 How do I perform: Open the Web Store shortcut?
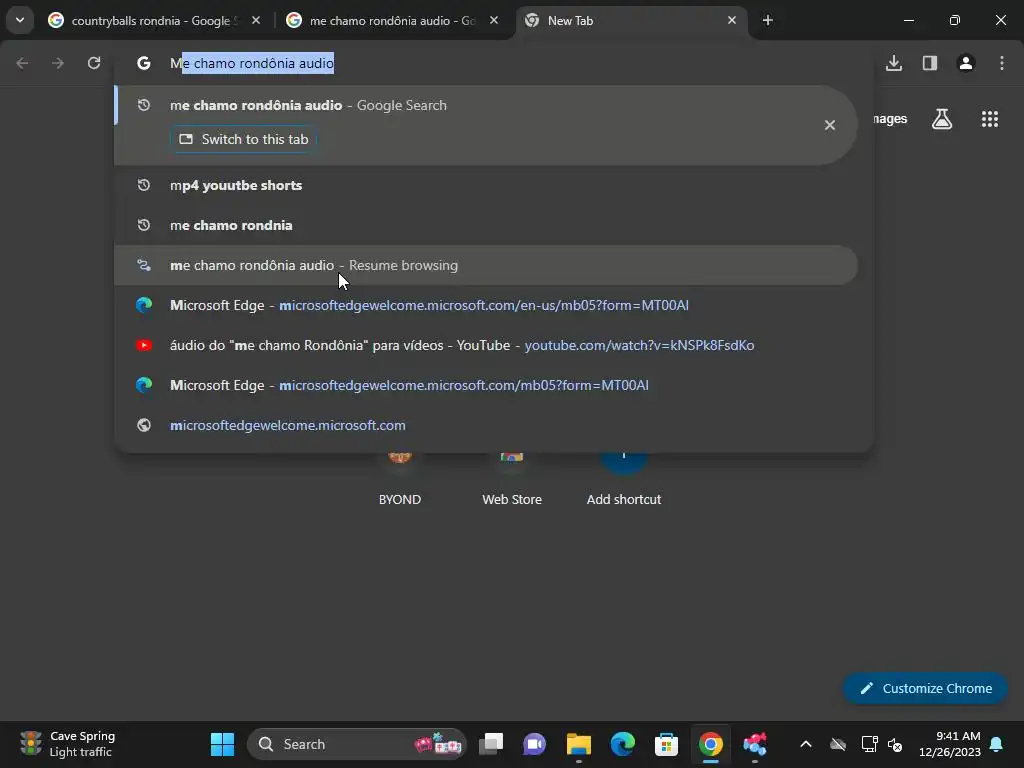[x=512, y=480]
